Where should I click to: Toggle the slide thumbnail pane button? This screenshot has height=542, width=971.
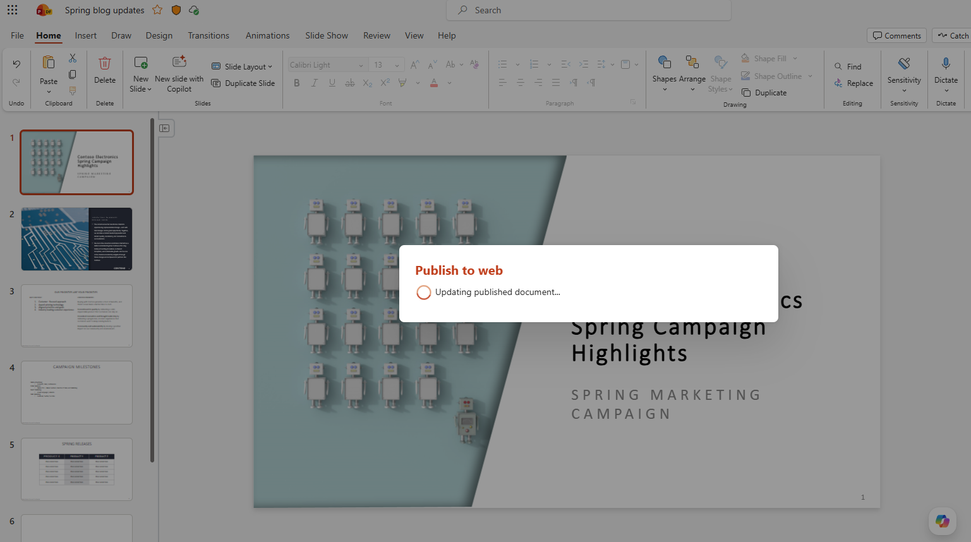point(166,128)
